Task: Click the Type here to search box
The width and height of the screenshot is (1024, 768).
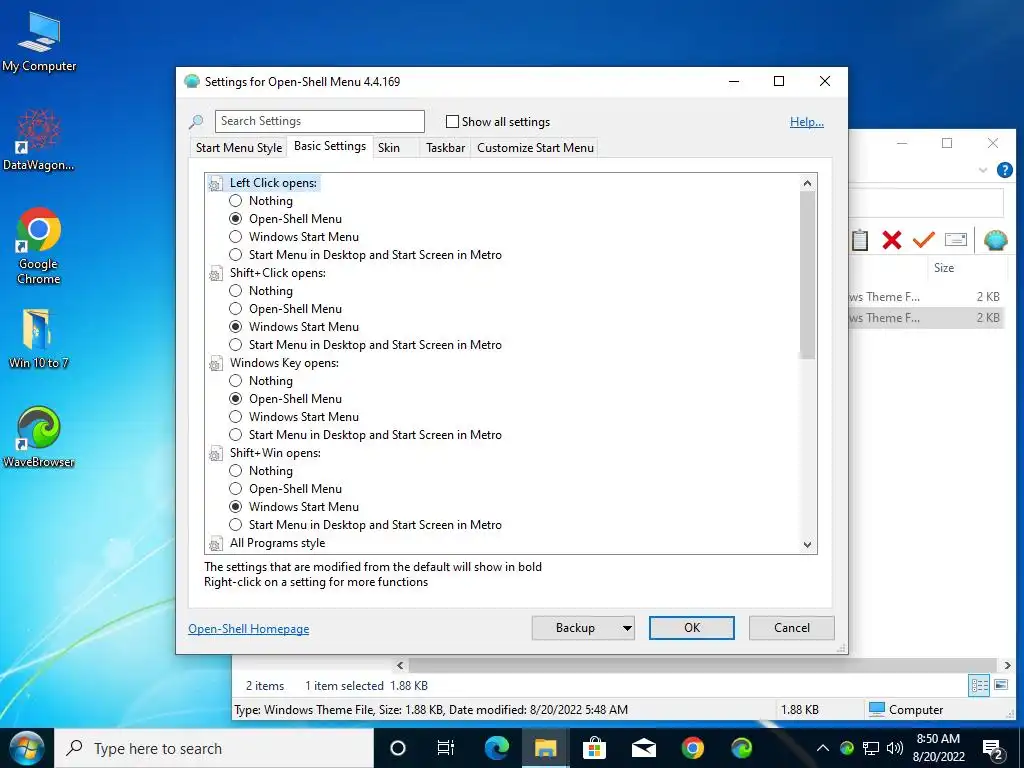Action: click(214, 748)
